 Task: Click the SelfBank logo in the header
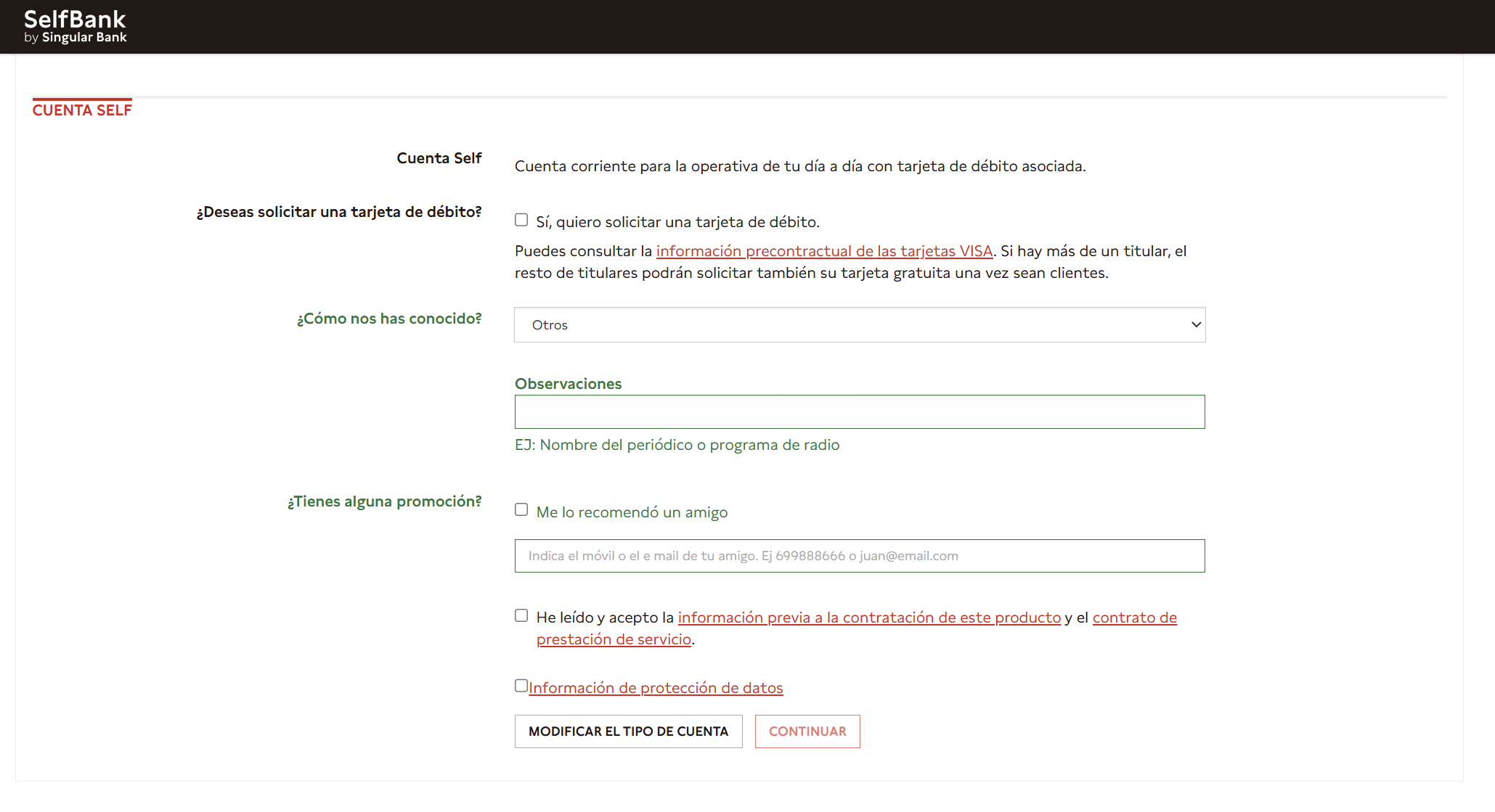76,25
